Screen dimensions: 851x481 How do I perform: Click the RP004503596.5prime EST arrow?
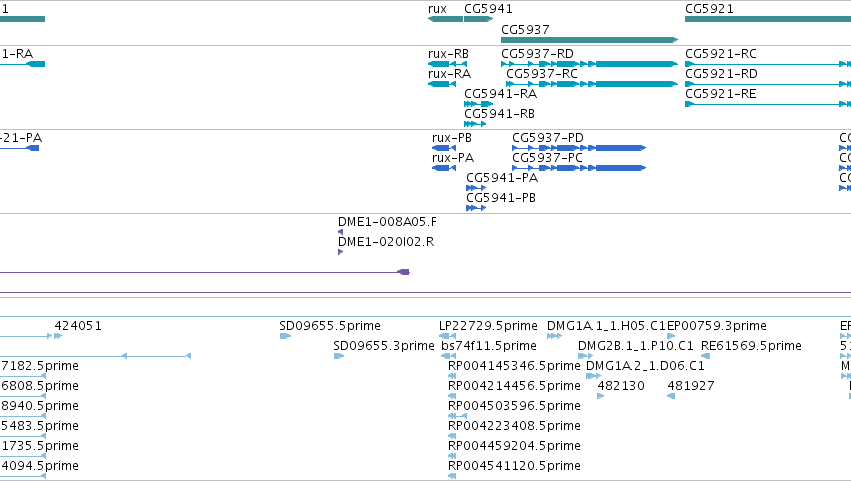tap(457, 416)
